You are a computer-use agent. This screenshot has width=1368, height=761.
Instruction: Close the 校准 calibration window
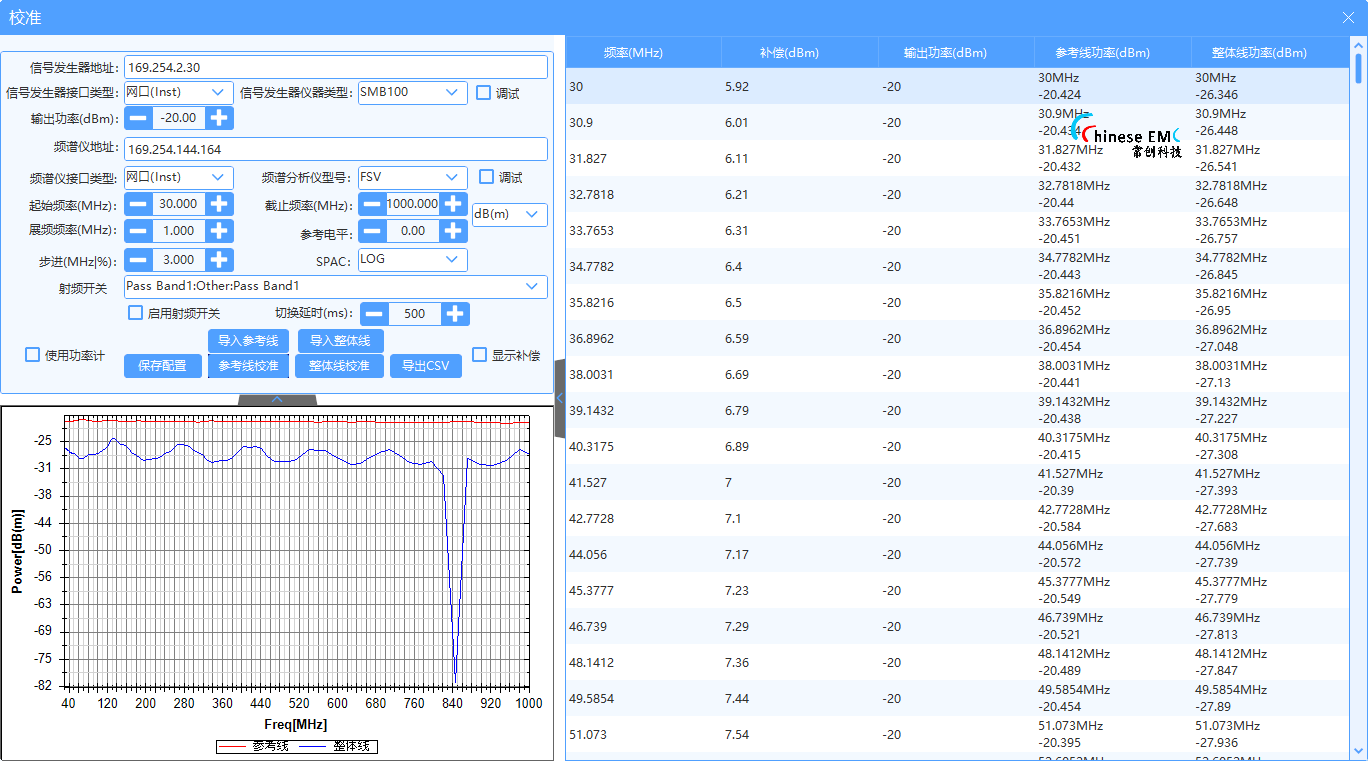[x=1349, y=18]
